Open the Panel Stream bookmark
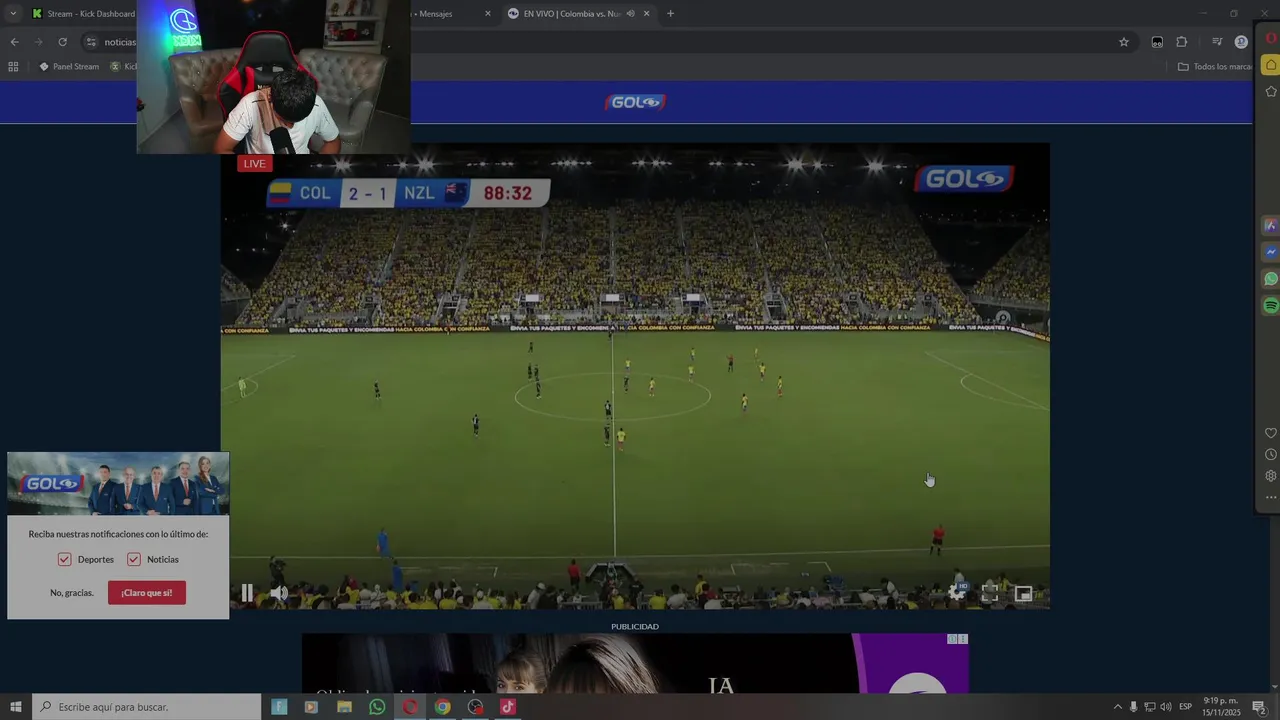This screenshot has height=720, width=1280. (x=69, y=67)
